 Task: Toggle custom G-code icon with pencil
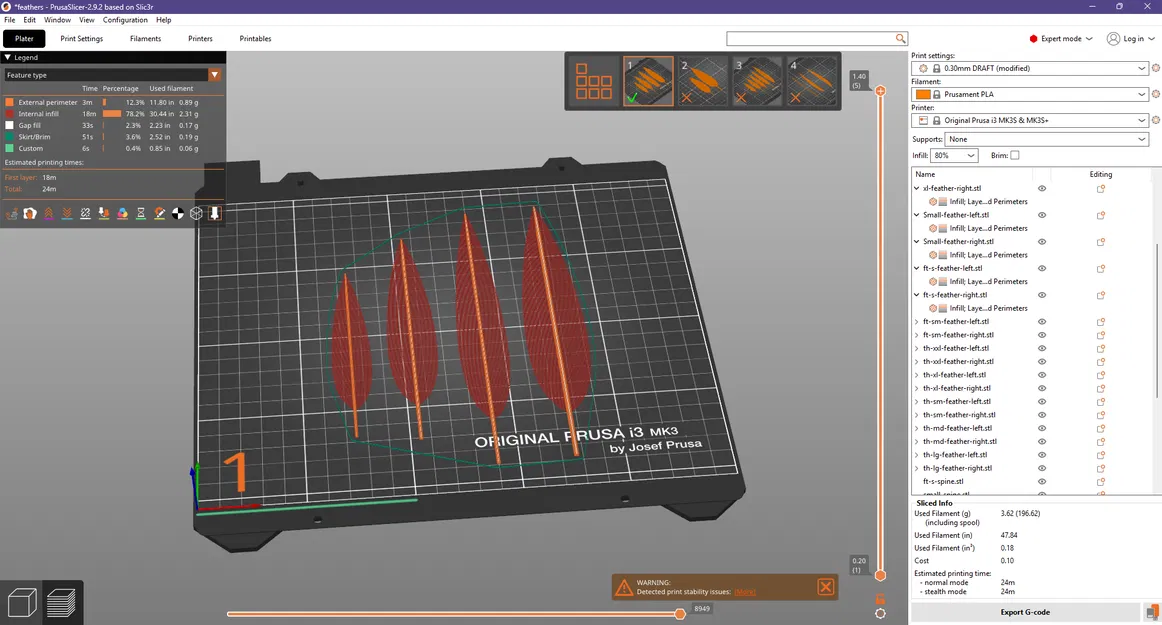159,214
